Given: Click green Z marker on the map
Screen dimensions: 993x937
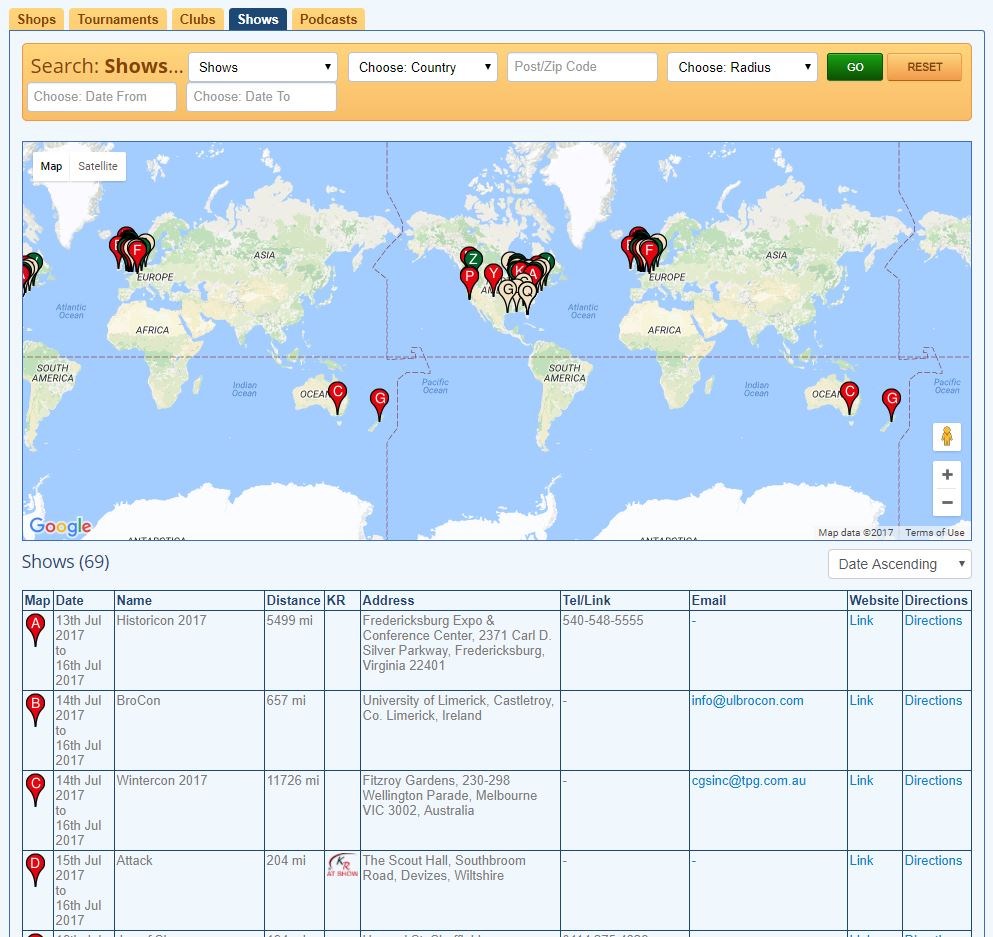Looking at the screenshot, I should click(472, 259).
